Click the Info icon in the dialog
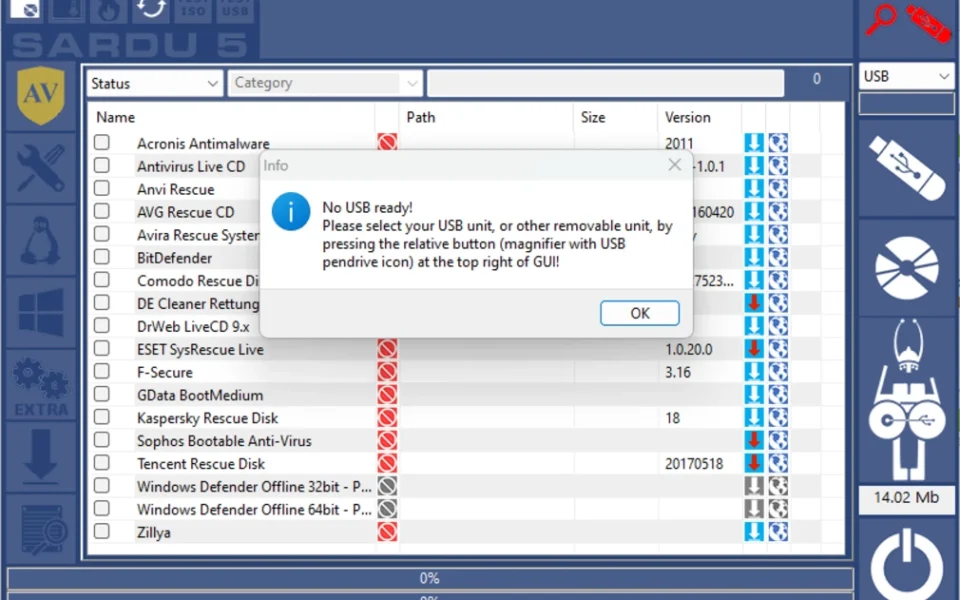The height and width of the screenshot is (600, 960). (291, 212)
